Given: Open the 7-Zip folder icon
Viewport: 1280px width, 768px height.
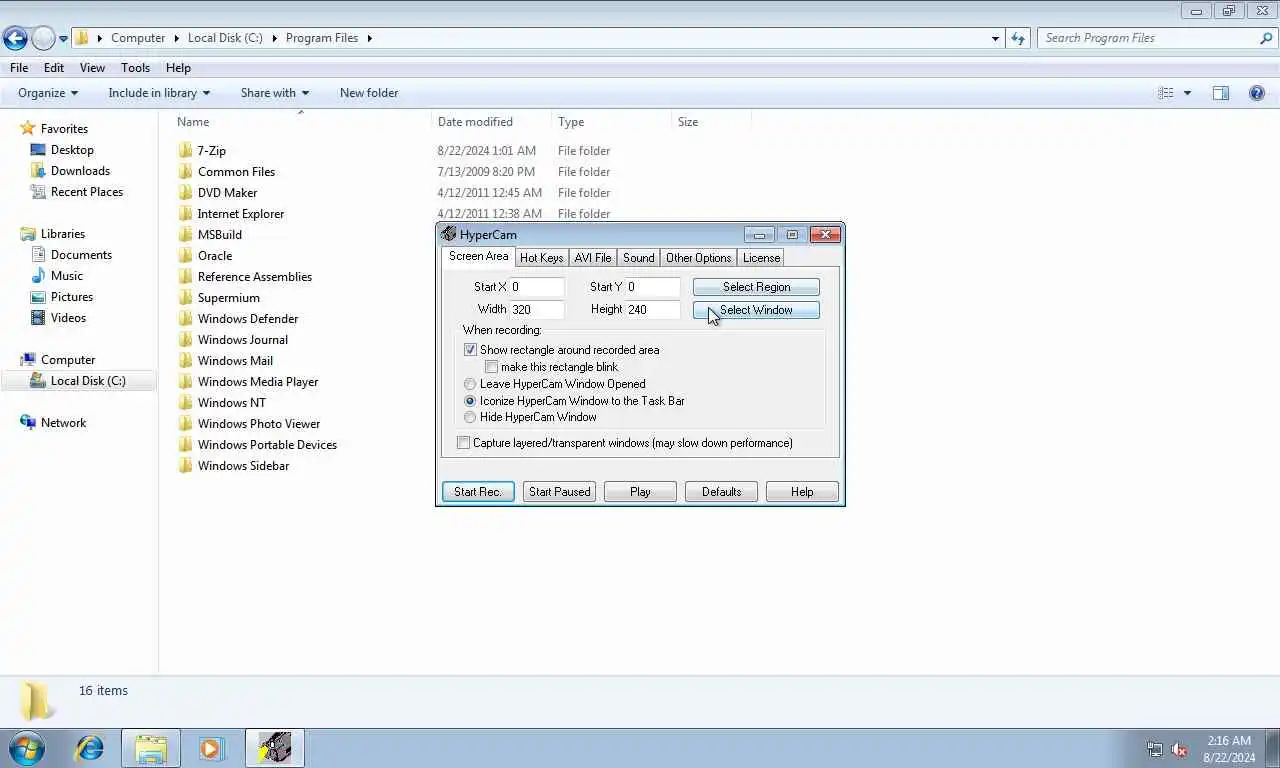Looking at the screenshot, I should (x=185, y=151).
